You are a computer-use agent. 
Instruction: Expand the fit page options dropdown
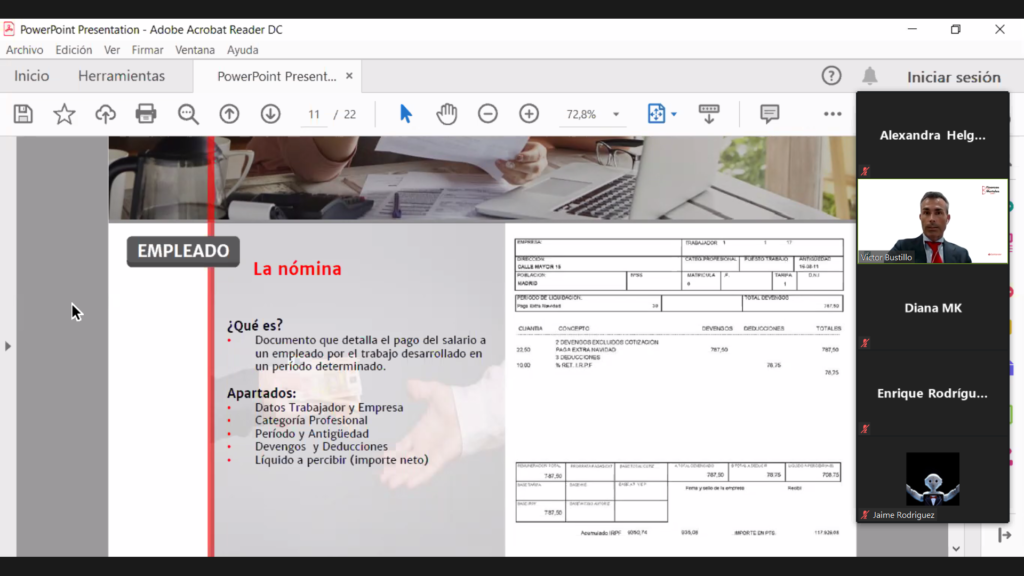pos(674,115)
